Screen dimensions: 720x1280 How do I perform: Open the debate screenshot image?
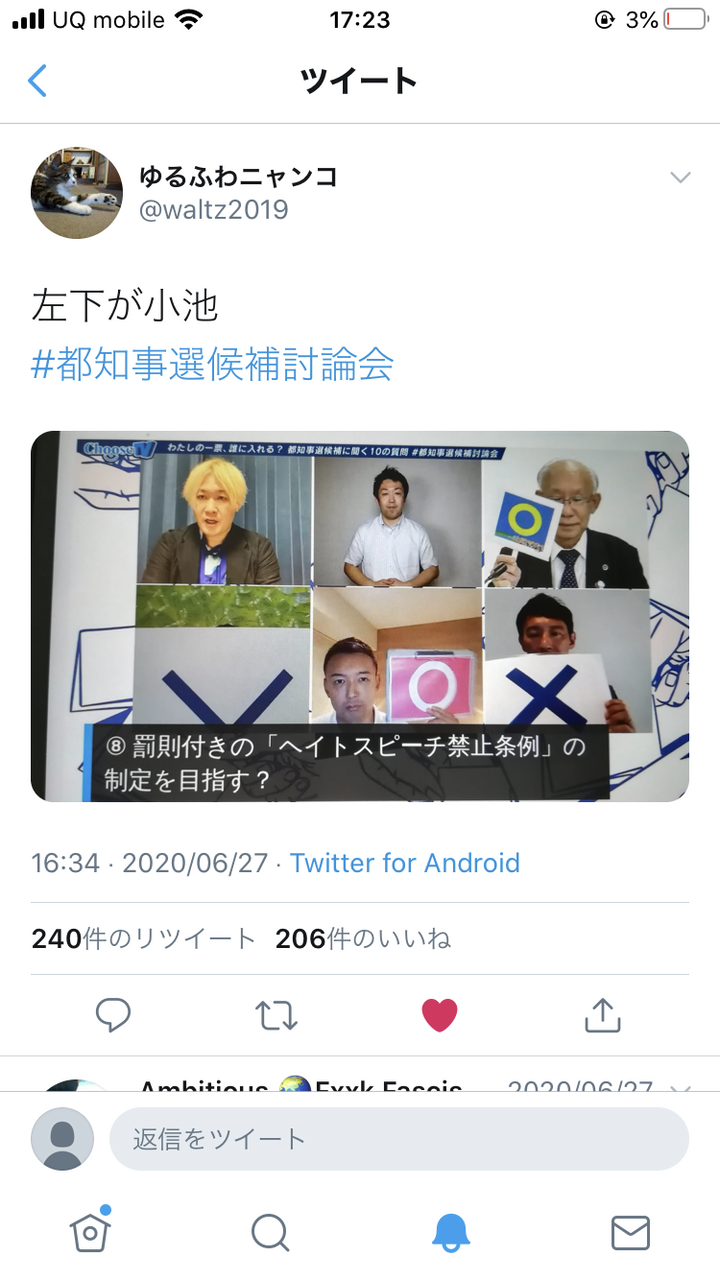pyautogui.click(x=360, y=616)
